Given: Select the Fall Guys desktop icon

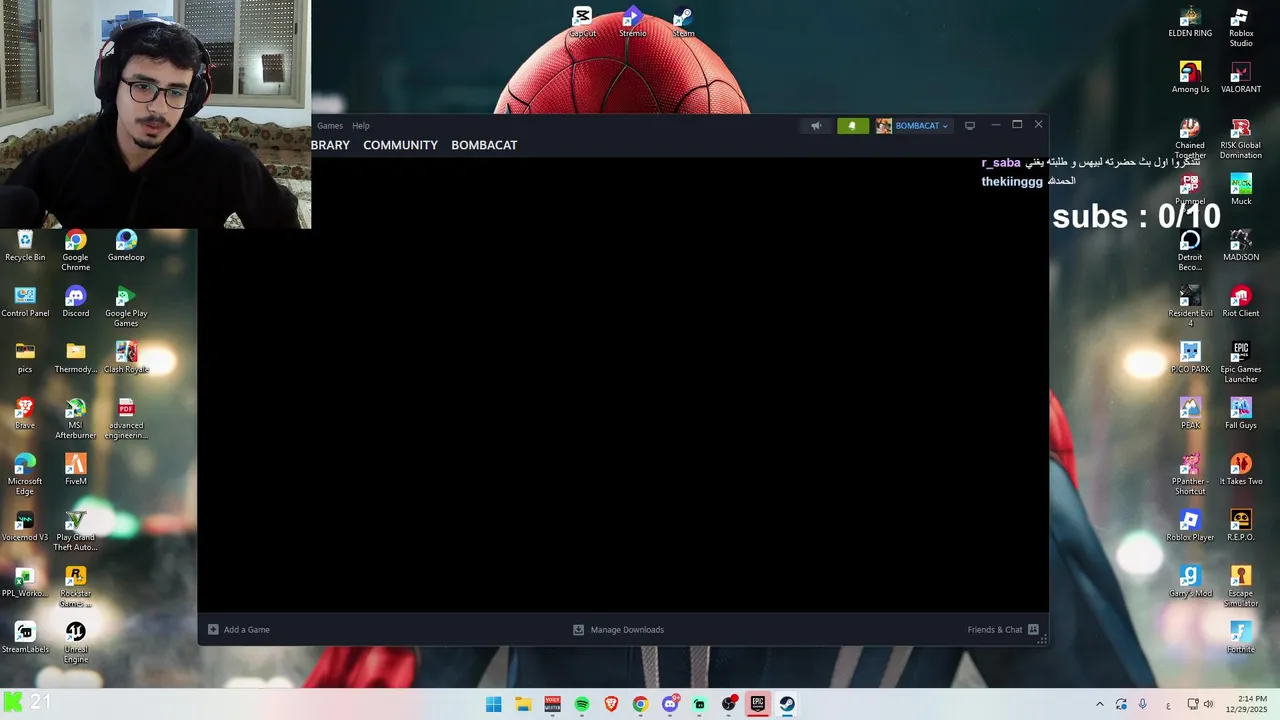Looking at the screenshot, I should (x=1241, y=414).
